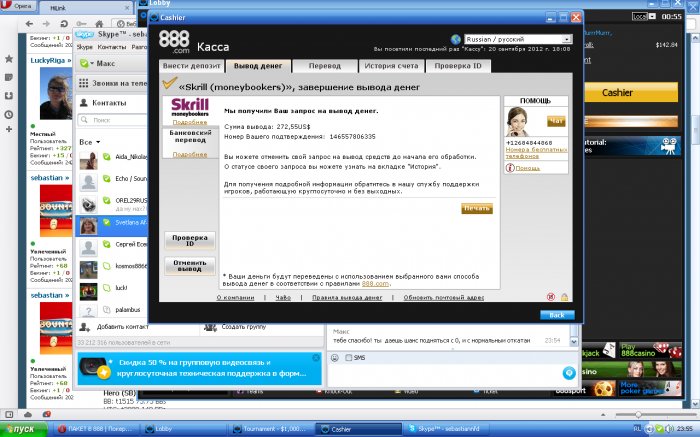The width and height of the screenshot is (700, 437).
Task: Open Skype menu in Skype window
Action: (x=84, y=47)
